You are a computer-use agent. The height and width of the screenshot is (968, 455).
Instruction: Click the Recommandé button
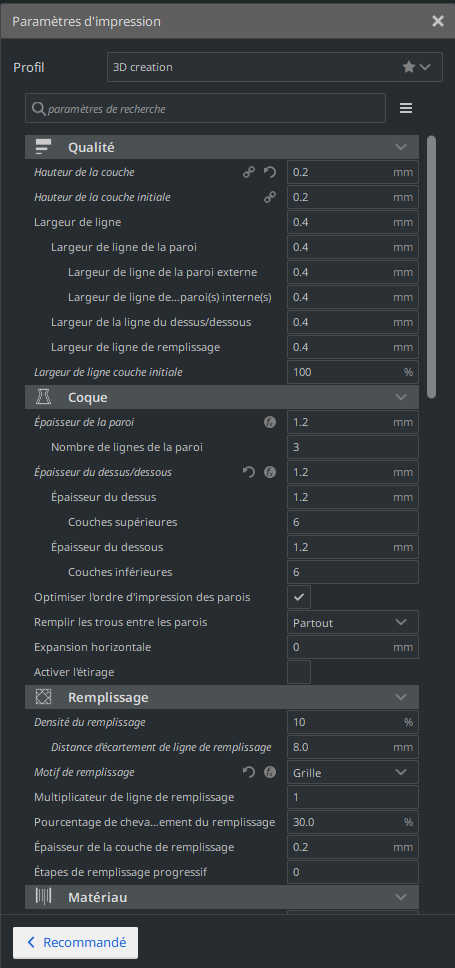tap(75, 943)
